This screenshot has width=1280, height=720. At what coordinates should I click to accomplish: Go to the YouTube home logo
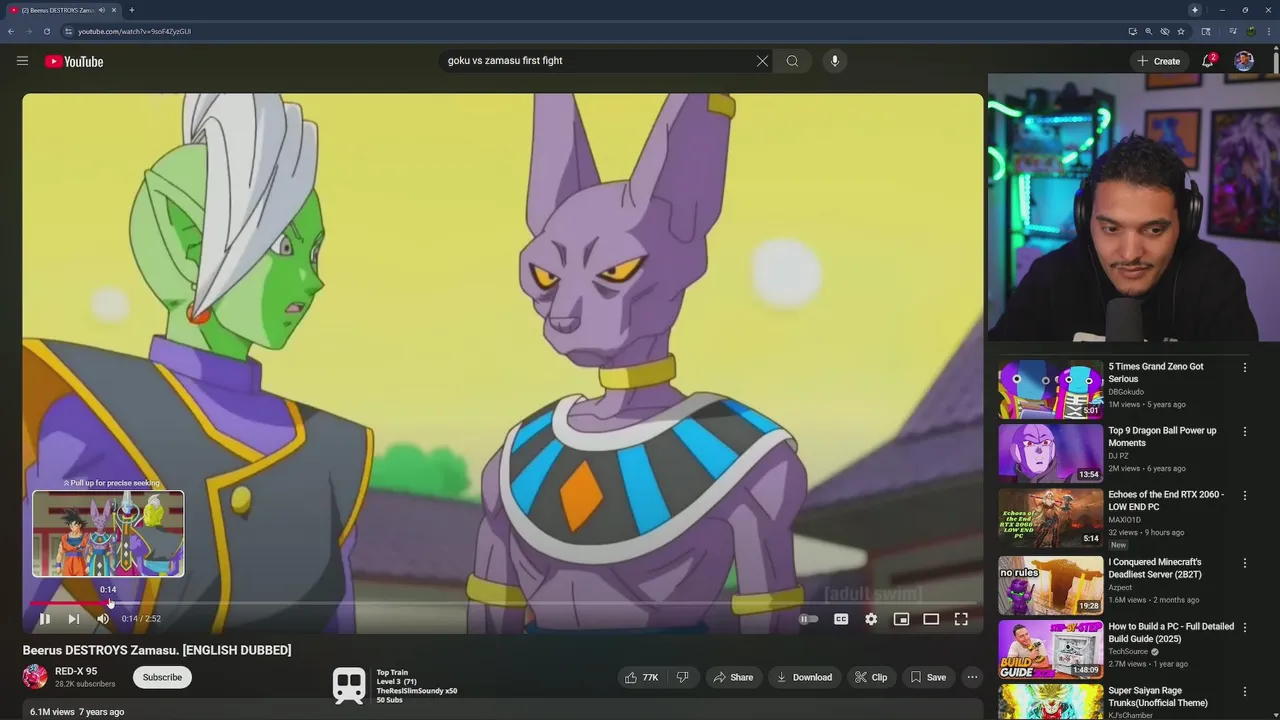click(x=74, y=61)
